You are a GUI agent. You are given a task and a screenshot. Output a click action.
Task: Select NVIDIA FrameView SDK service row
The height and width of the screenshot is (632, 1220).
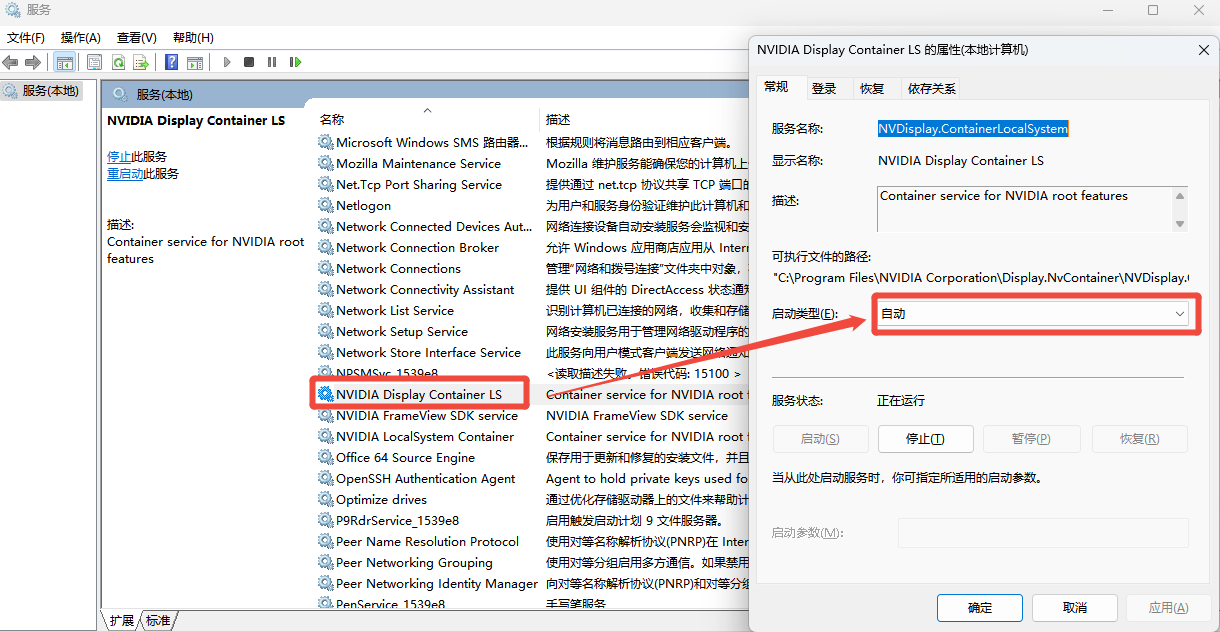pyautogui.click(x=427, y=415)
